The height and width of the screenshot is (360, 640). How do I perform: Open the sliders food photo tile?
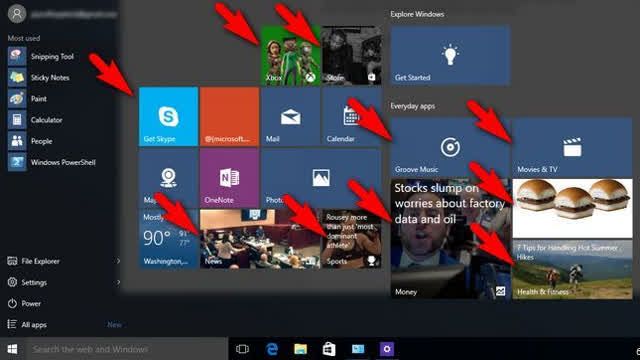pos(572,208)
